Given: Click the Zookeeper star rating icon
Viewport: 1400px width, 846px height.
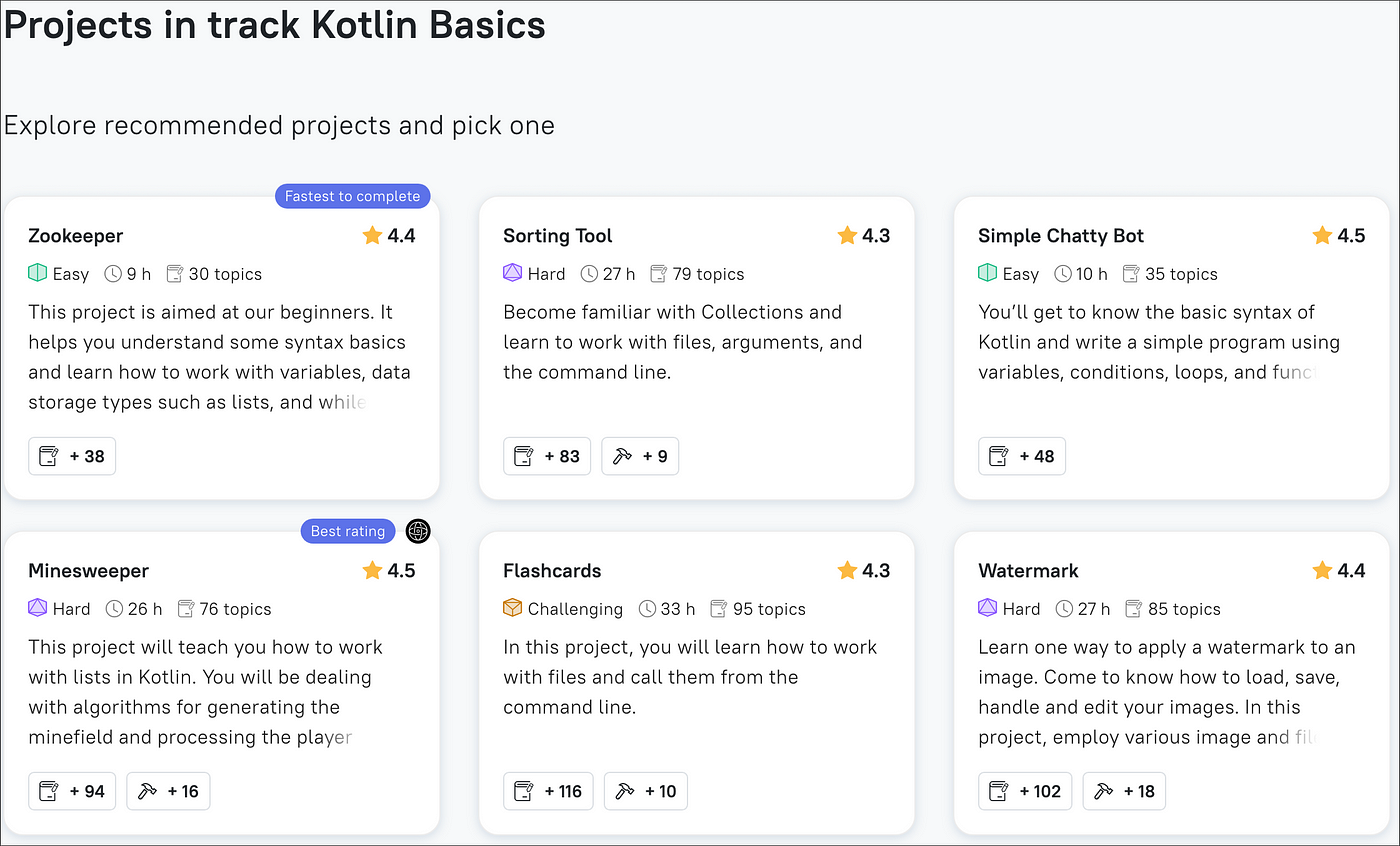Looking at the screenshot, I should (373, 236).
